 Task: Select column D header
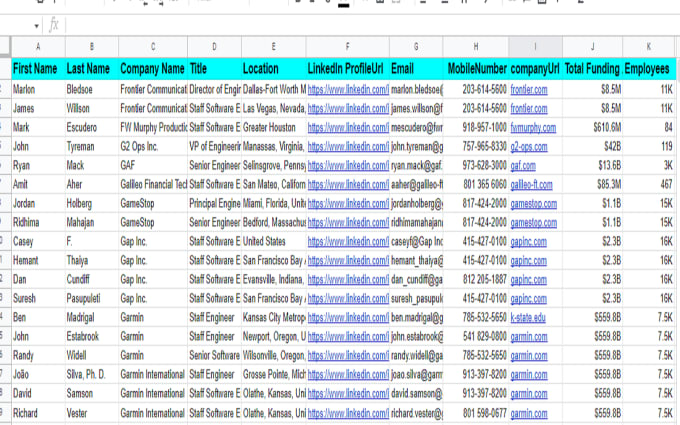tap(214, 46)
